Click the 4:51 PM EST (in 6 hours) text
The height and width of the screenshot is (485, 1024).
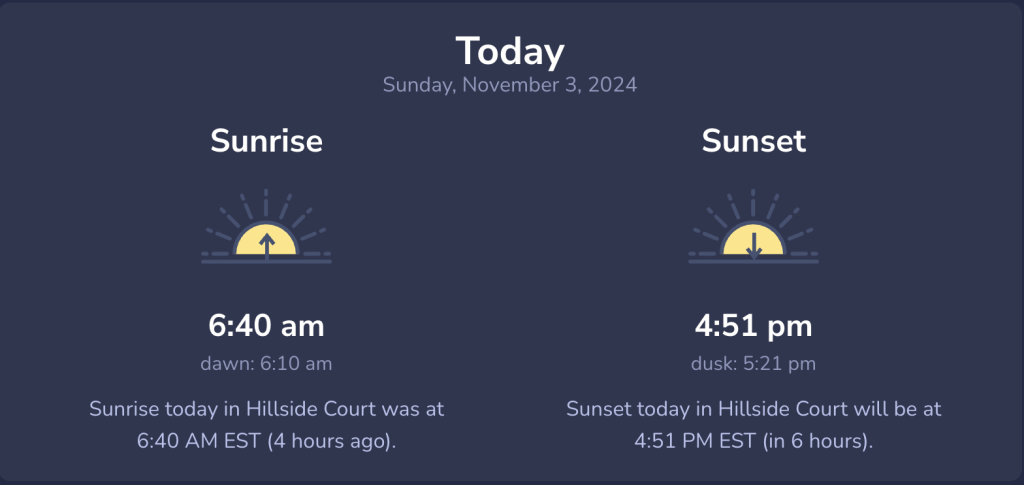[x=754, y=441]
